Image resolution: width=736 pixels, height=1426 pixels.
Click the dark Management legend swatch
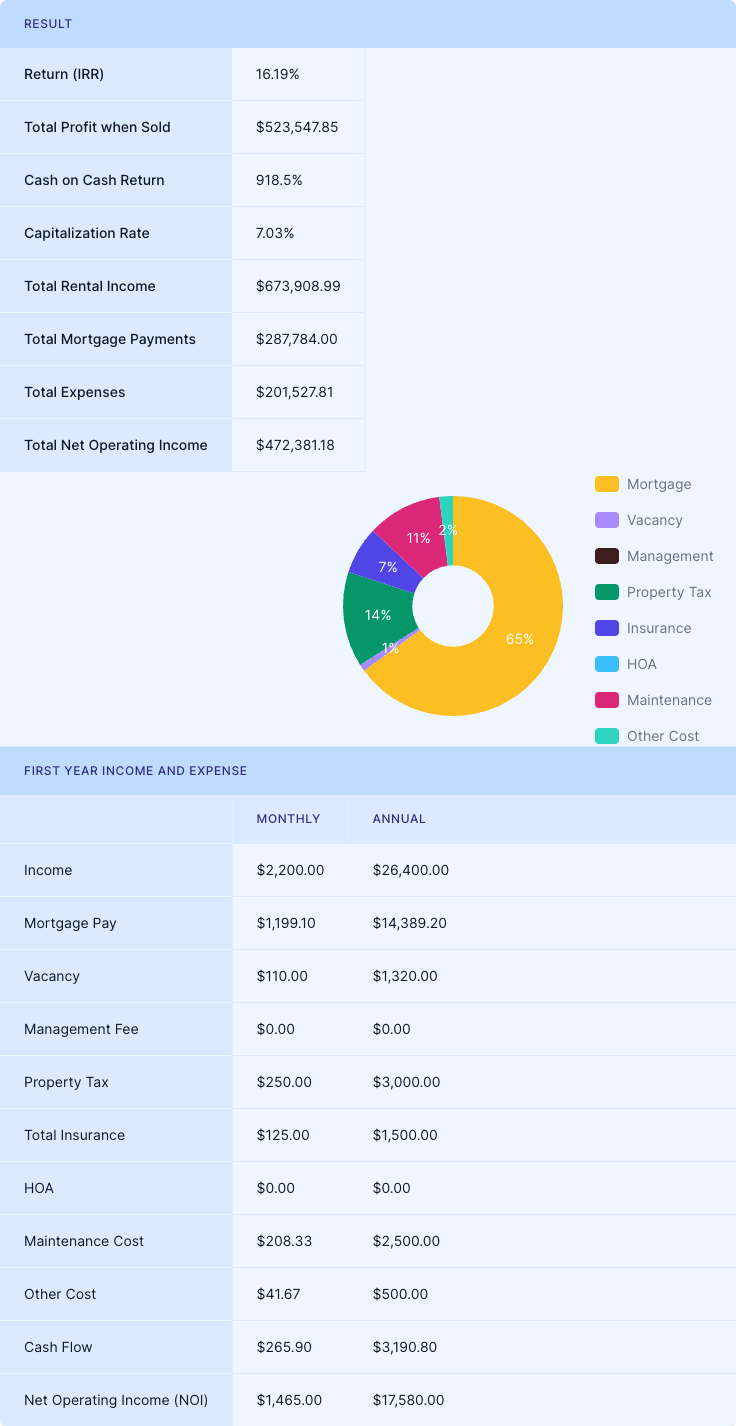607,556
